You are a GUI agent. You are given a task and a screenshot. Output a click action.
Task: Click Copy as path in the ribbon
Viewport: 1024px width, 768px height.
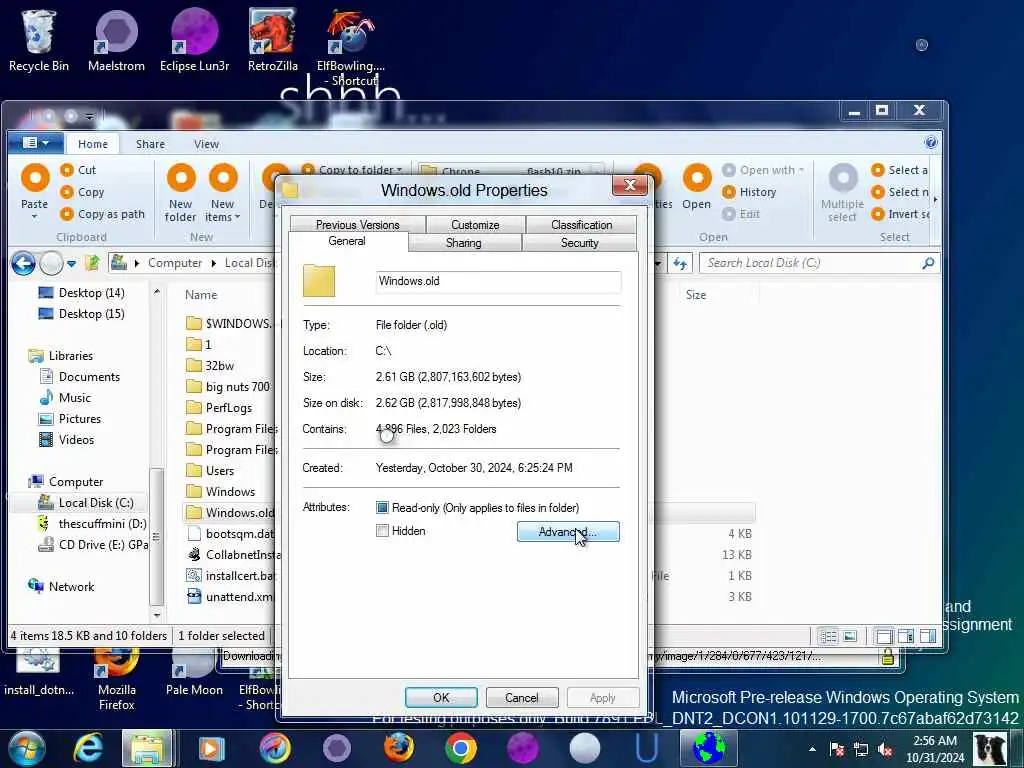103,214
